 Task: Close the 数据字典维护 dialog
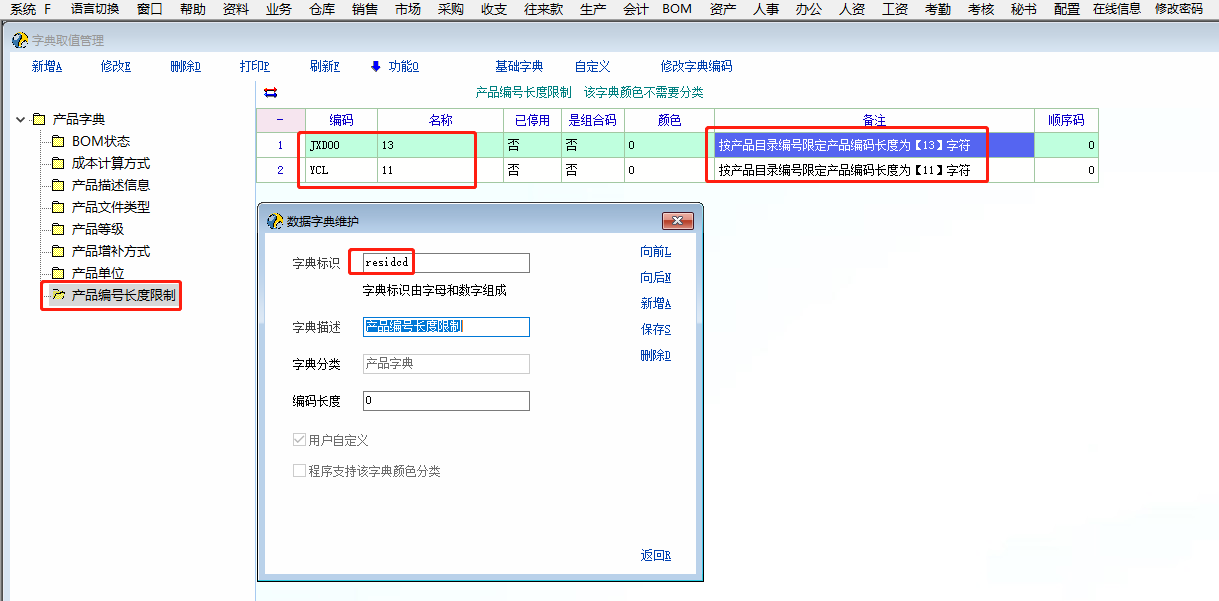[x=677, y=221]
